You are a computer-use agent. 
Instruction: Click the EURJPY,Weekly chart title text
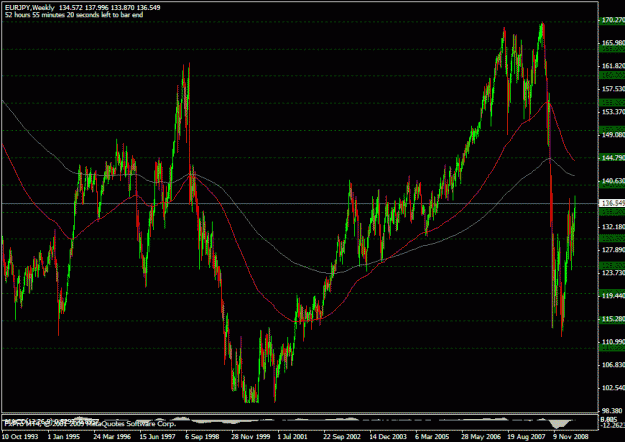pos(29,8)
